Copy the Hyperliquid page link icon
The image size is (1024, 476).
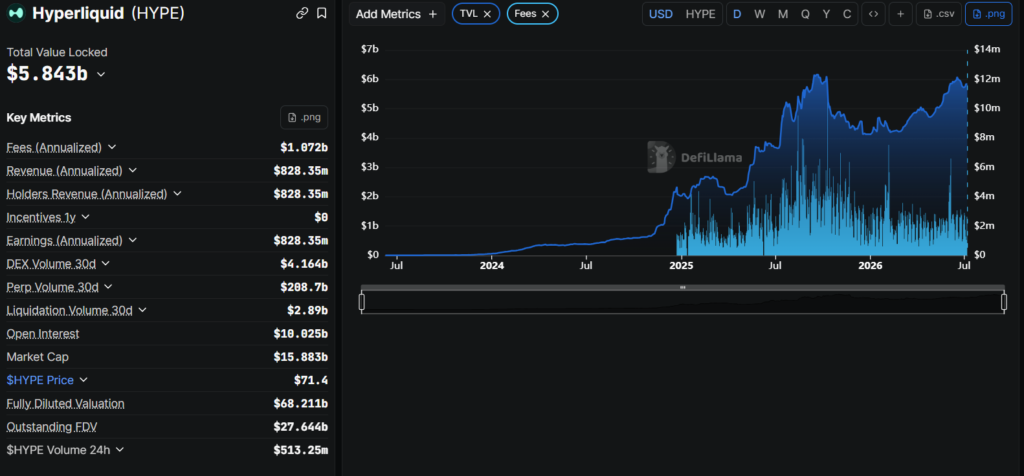click(302, 13)
